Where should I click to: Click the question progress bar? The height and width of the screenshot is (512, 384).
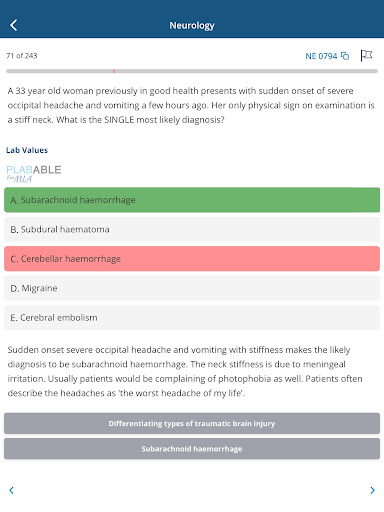[192, 71]
